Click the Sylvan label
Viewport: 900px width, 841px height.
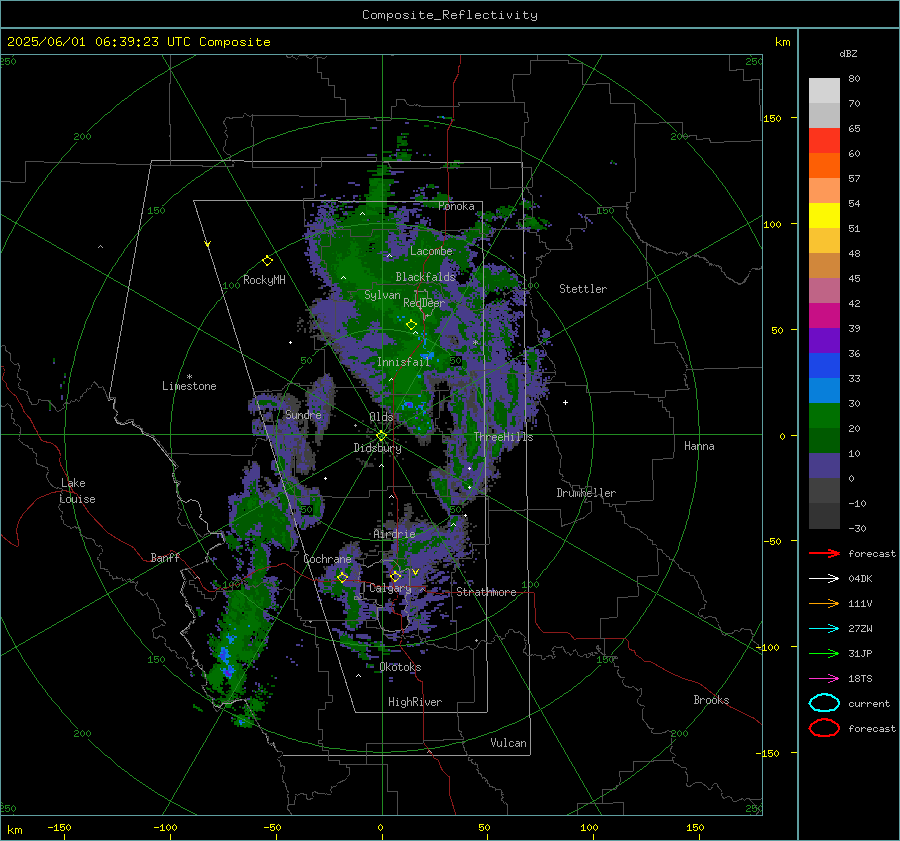click(382, 295)
